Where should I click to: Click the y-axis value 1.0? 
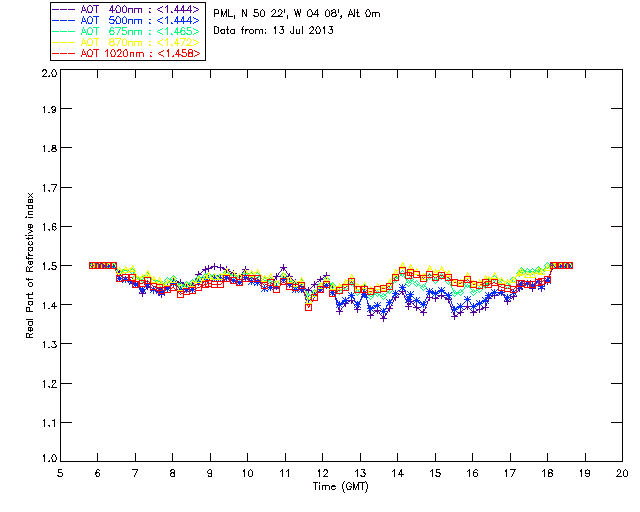[x=49, y=458]
